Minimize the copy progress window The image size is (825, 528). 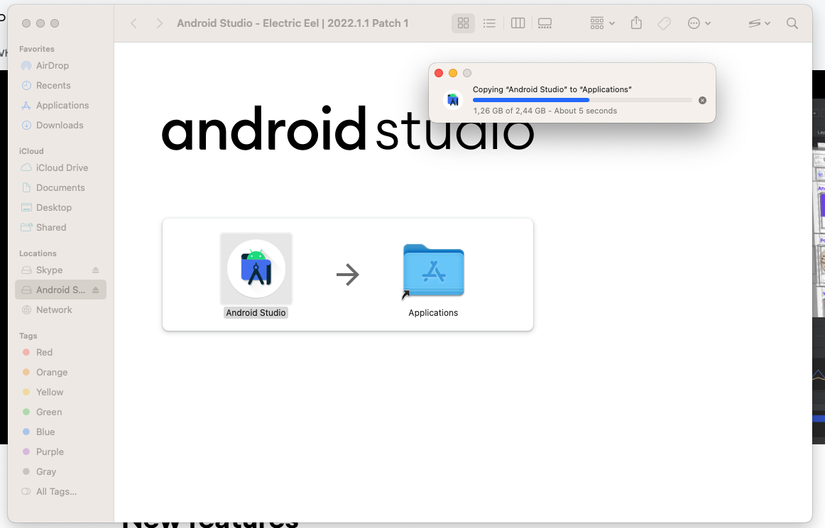tap(453, 73)
